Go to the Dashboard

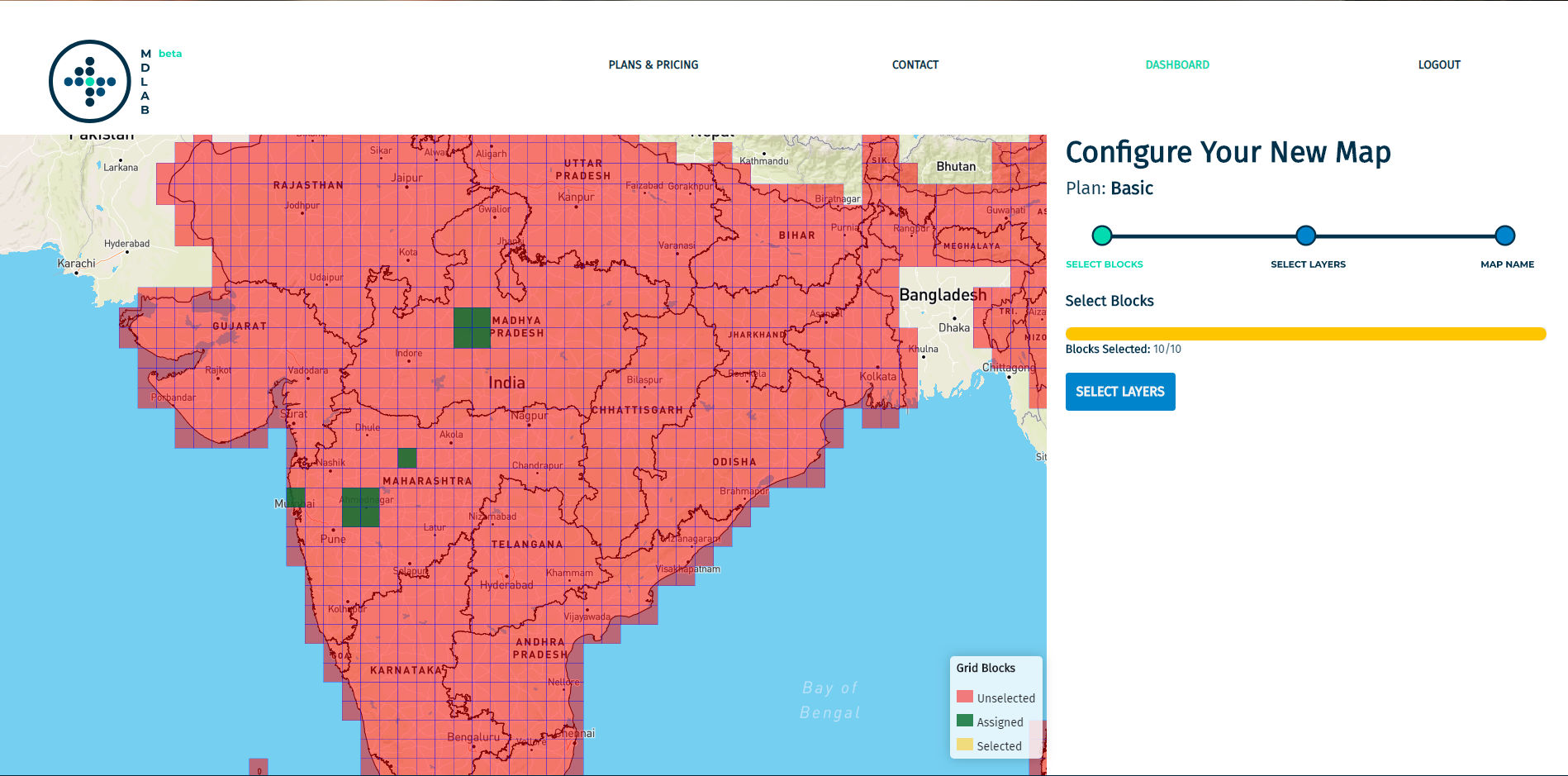[x=1177, y=64]
